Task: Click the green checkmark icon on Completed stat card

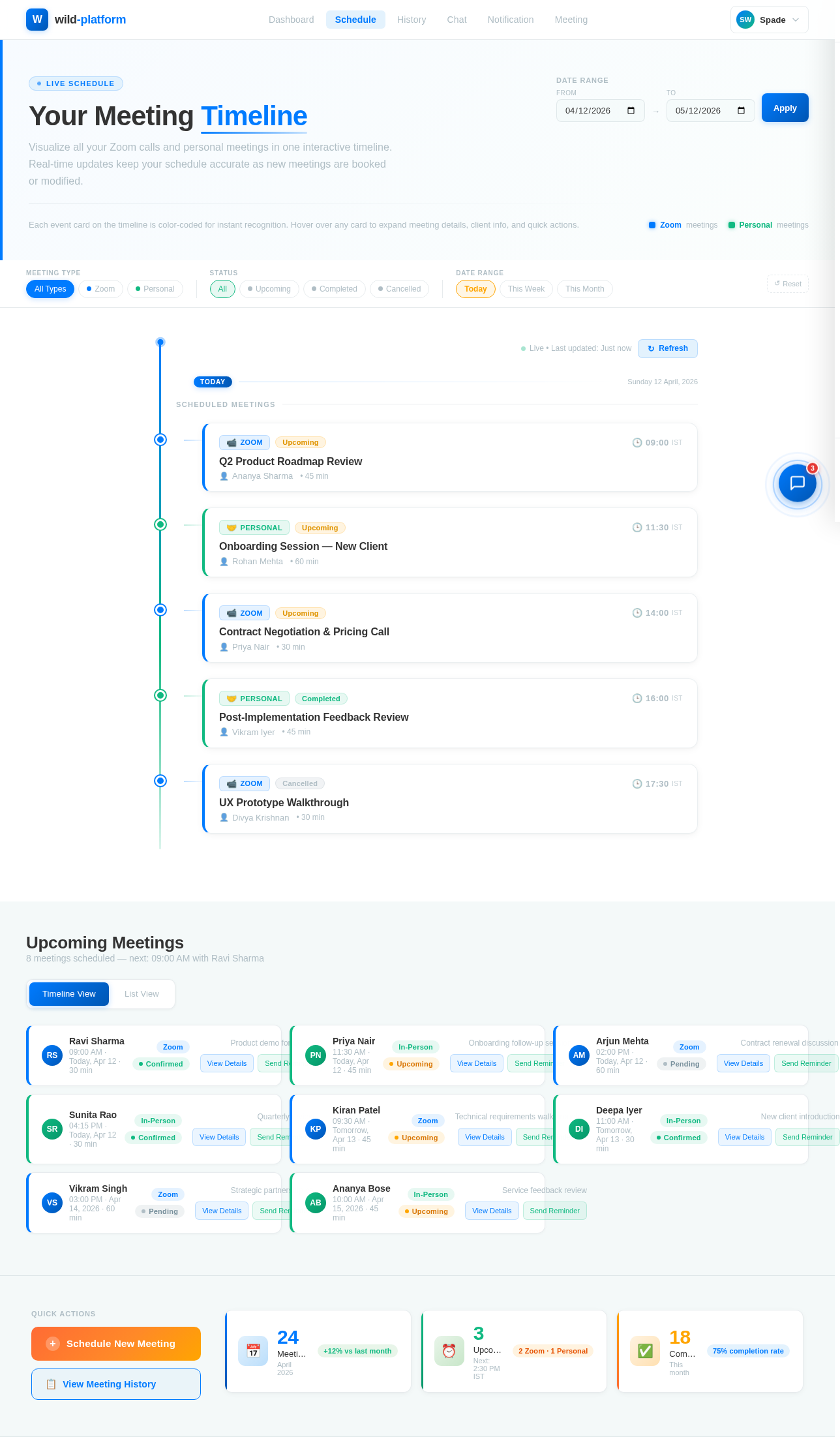Action: (645, 1351)
